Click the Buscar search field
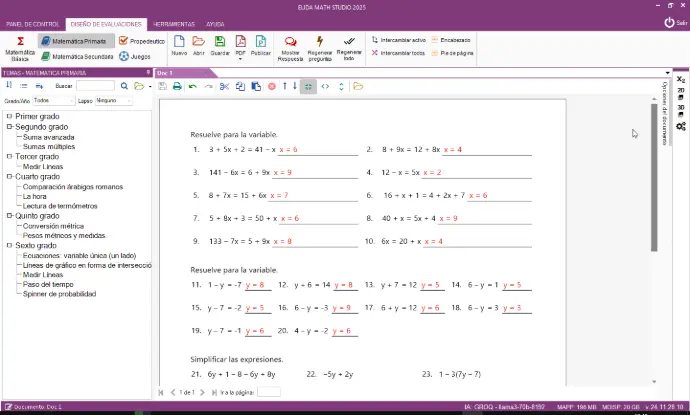The width and height of the screenshot is (690, 415). click(x=95, y=86)
